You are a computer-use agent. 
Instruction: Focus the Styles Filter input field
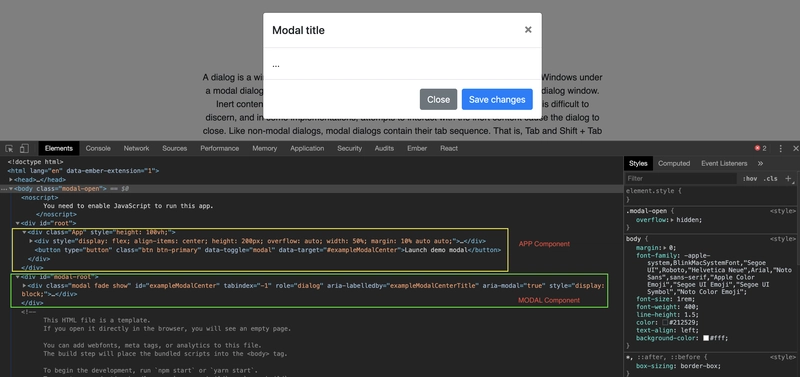(x=681, y=179)
